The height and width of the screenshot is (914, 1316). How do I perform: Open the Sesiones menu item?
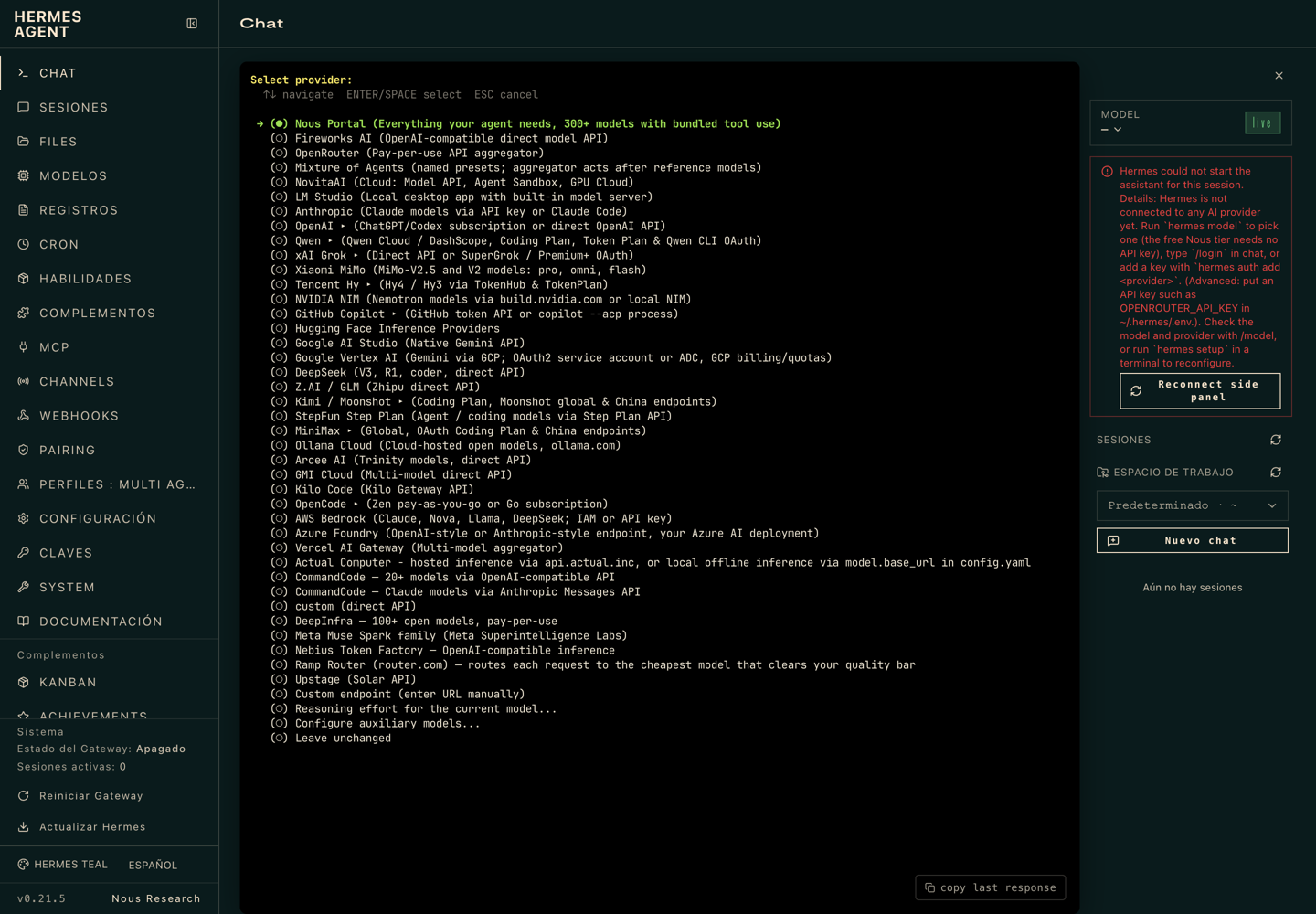pos(109,107)
